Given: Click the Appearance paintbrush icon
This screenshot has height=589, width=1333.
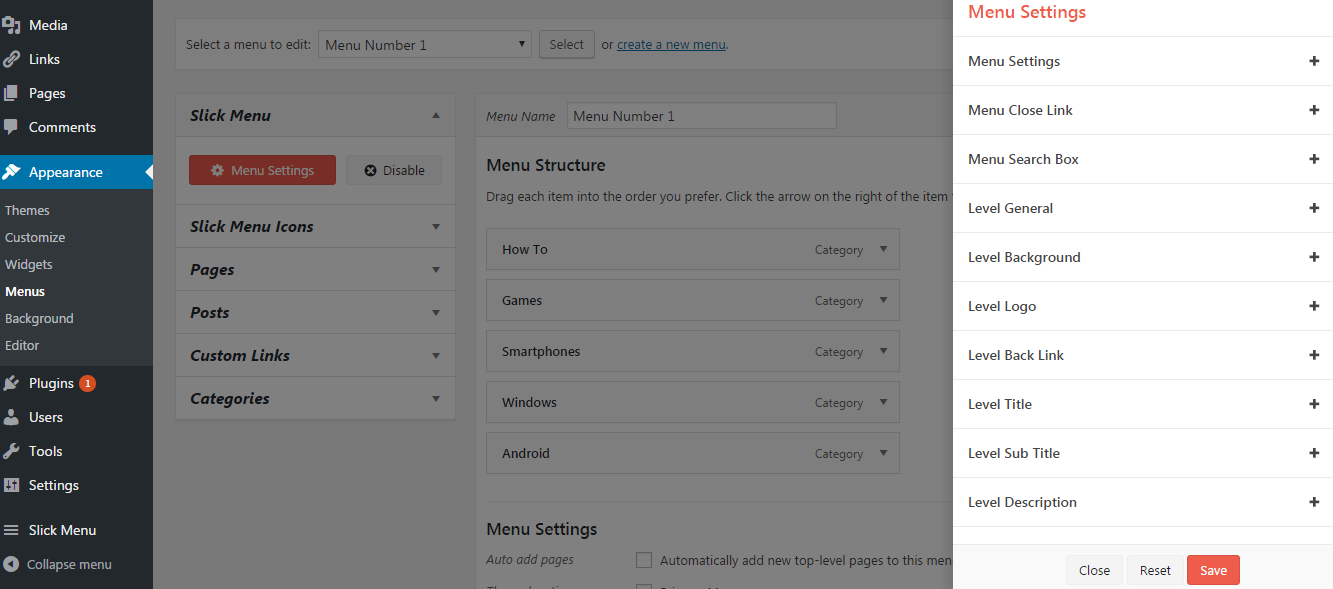Looking at the screenshot, I should tap(11, 172).
